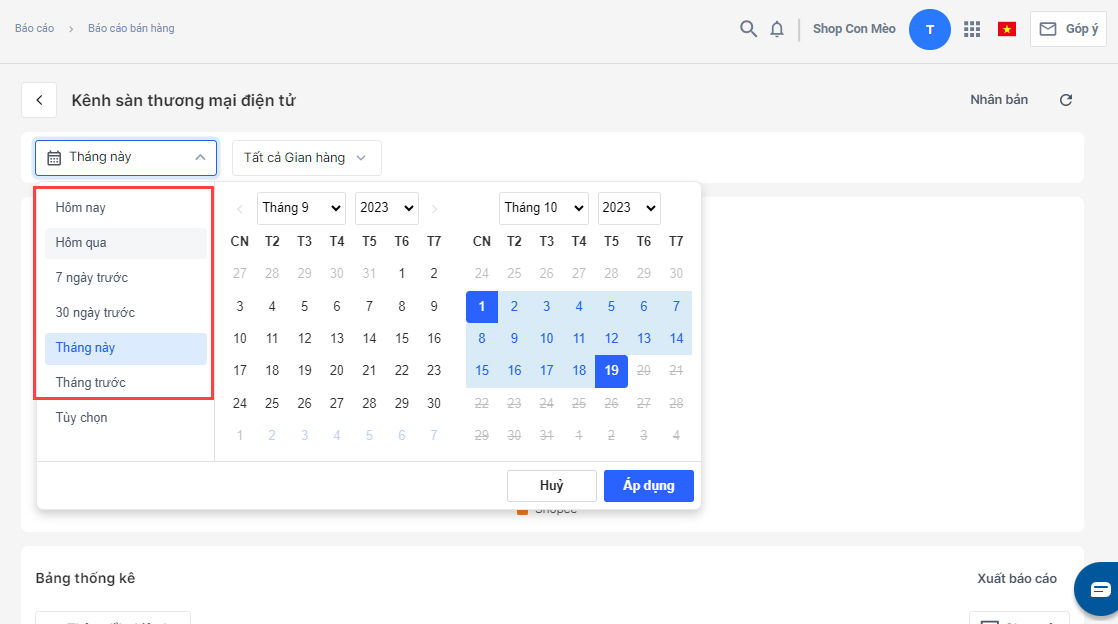Click the back arrow button
Screen dimensions: 1118x624
point(39,100)
